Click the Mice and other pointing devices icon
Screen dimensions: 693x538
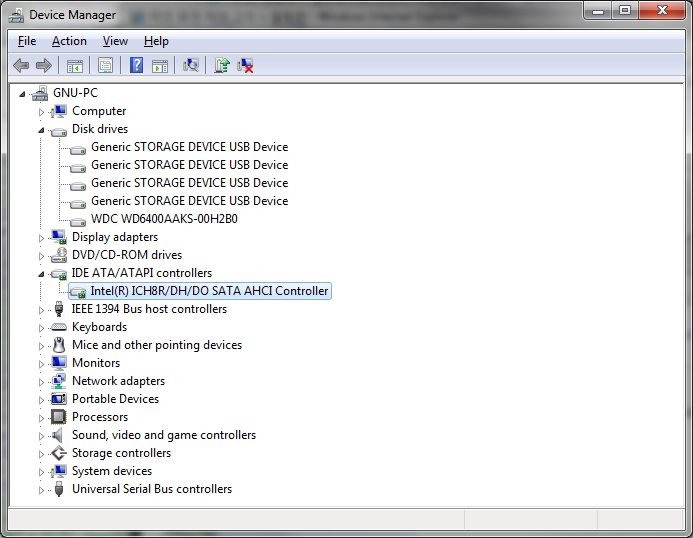pos(59,345)
